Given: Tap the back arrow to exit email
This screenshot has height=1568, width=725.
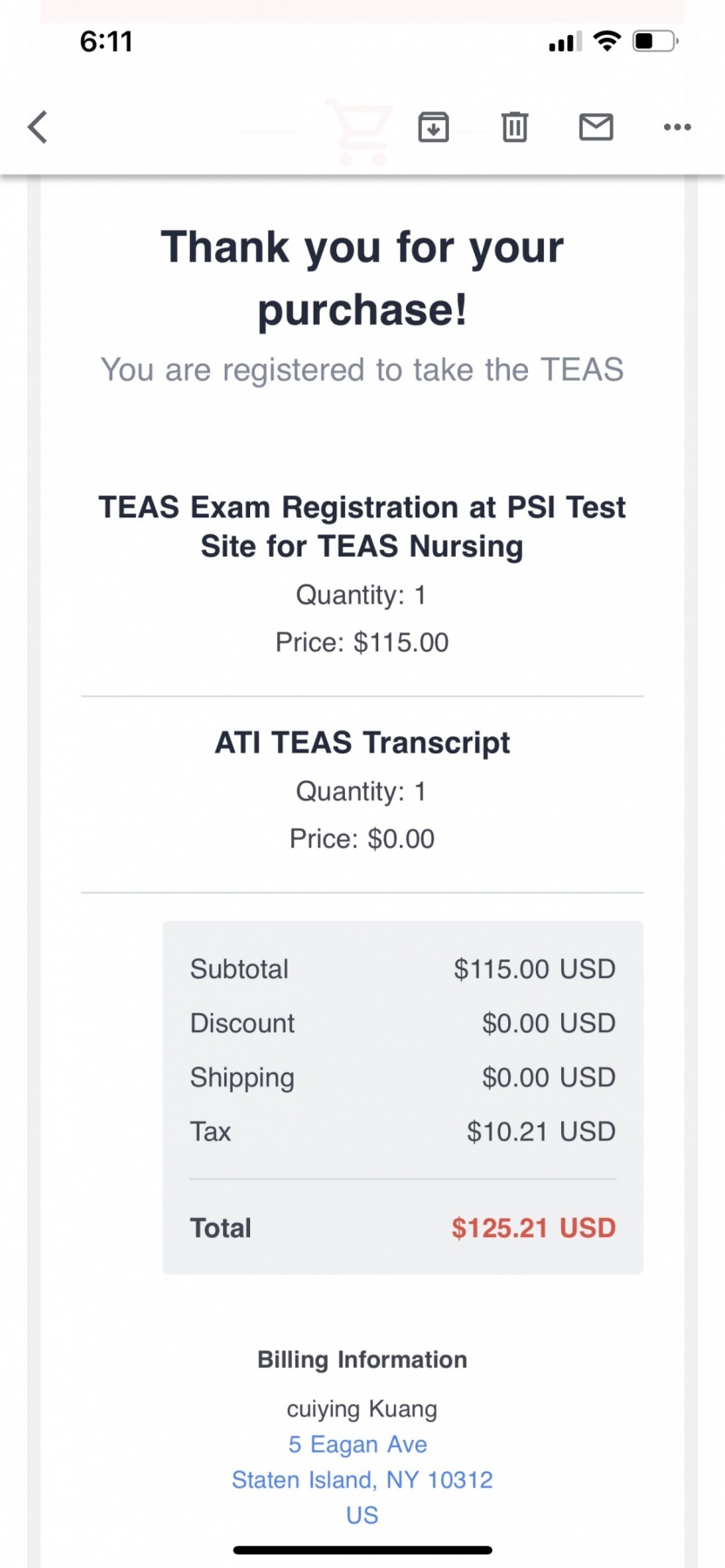Looking at the screenshot, I should (x=37, y=127).
